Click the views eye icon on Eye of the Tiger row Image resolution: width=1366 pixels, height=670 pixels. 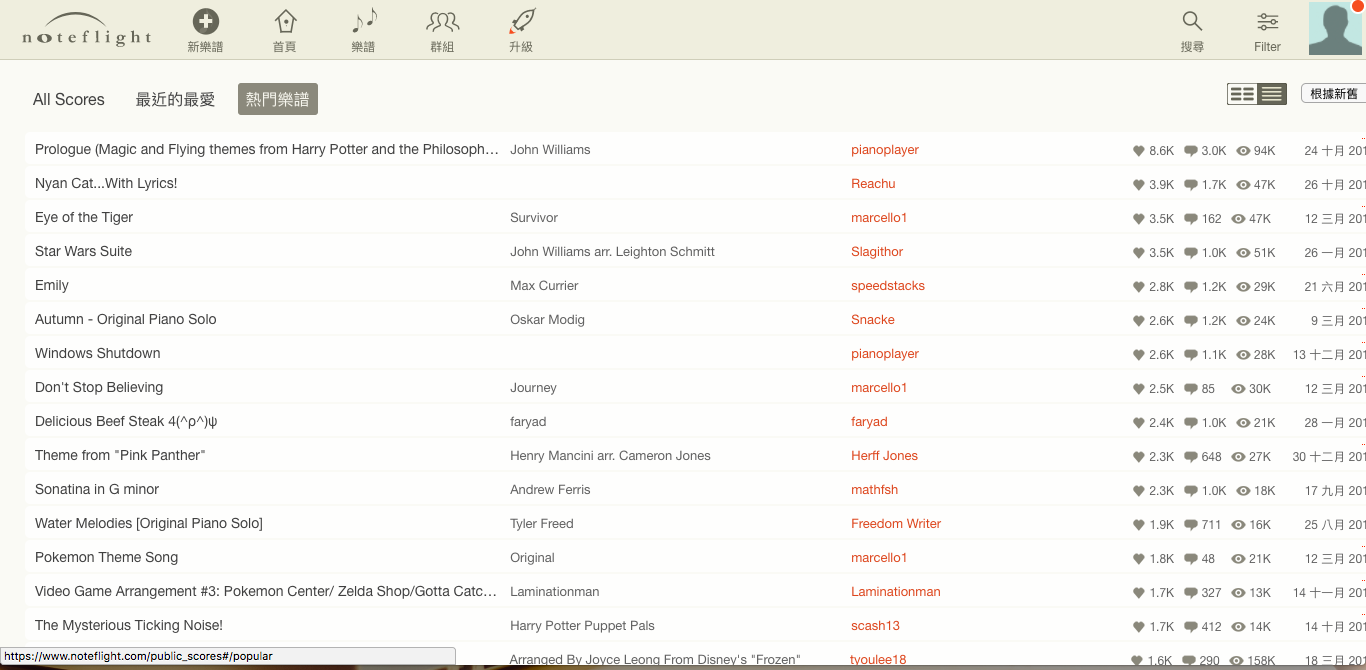1238,219
